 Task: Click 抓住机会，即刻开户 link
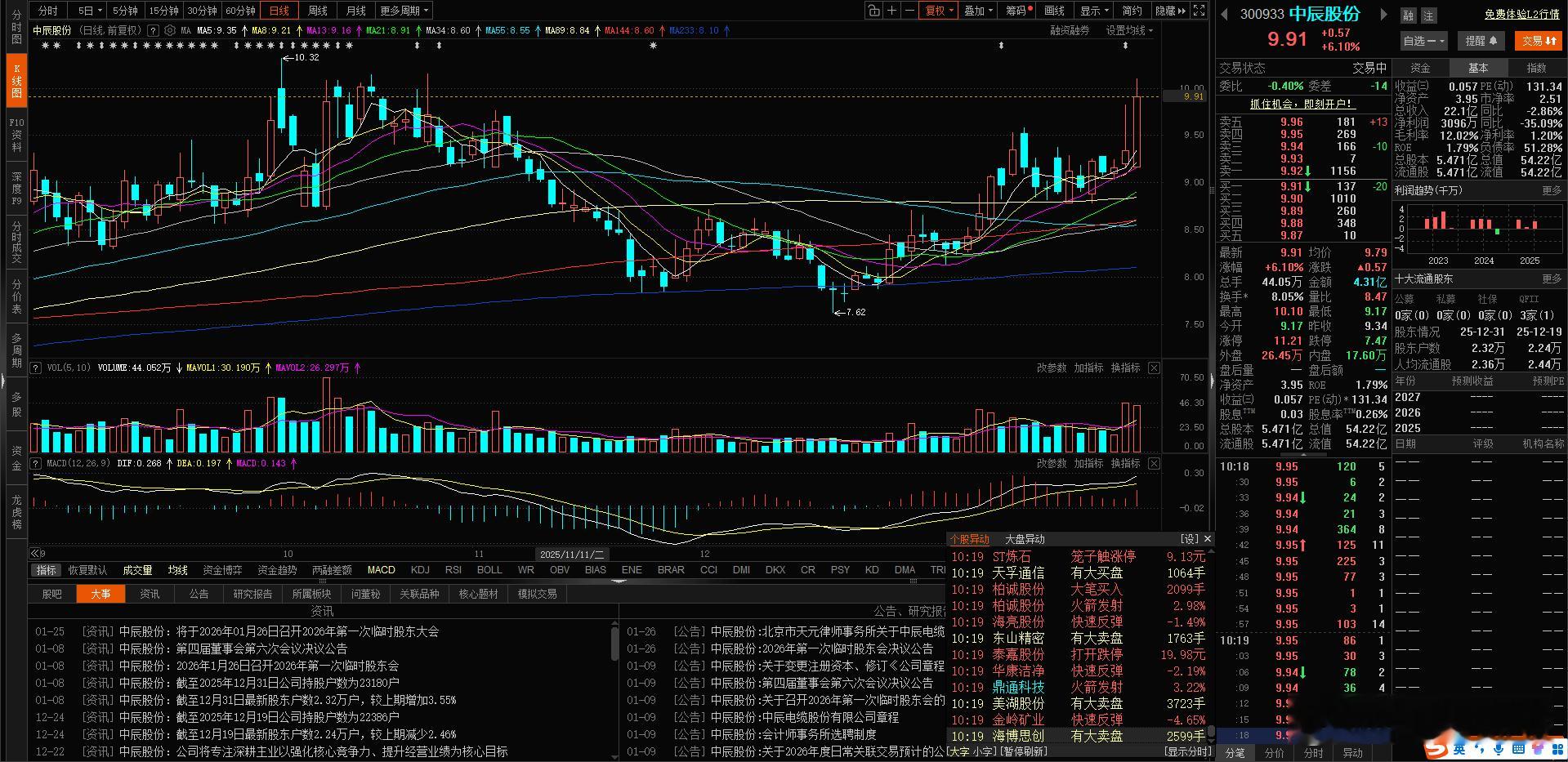1302,104
